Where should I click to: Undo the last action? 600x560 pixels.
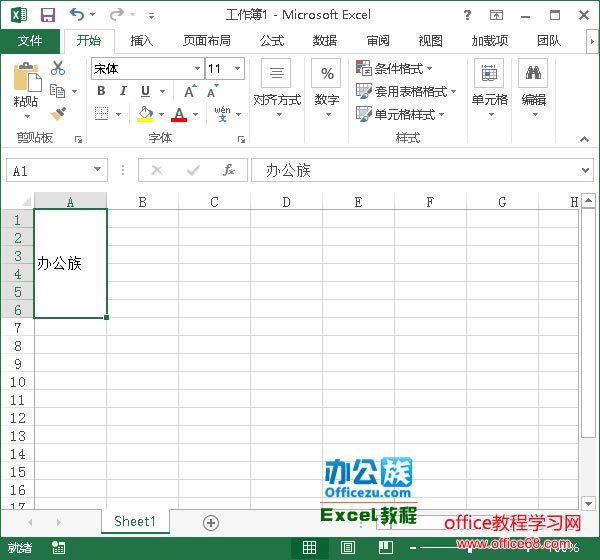coord(77,15)
